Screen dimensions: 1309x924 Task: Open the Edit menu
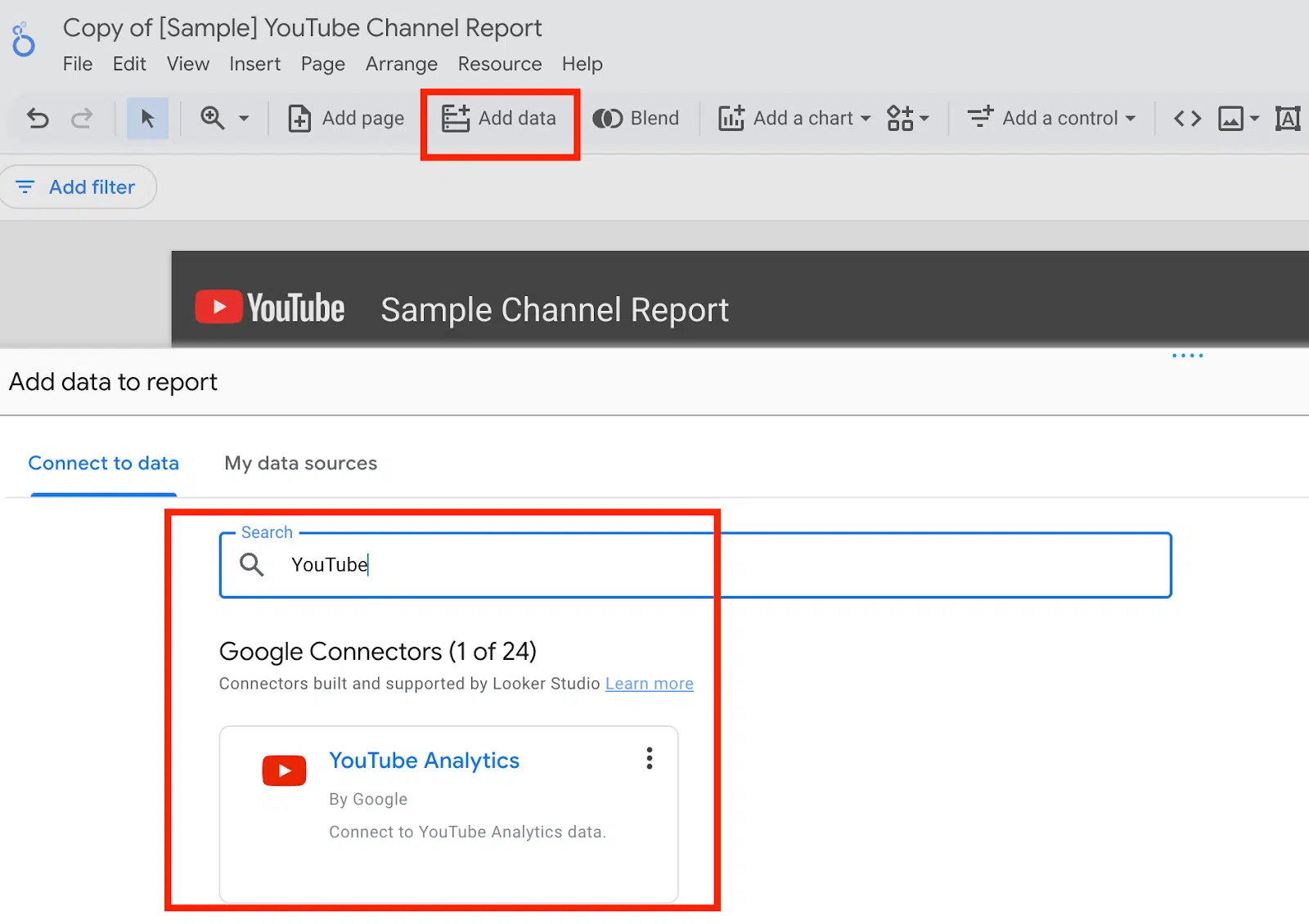click(129, 64)
